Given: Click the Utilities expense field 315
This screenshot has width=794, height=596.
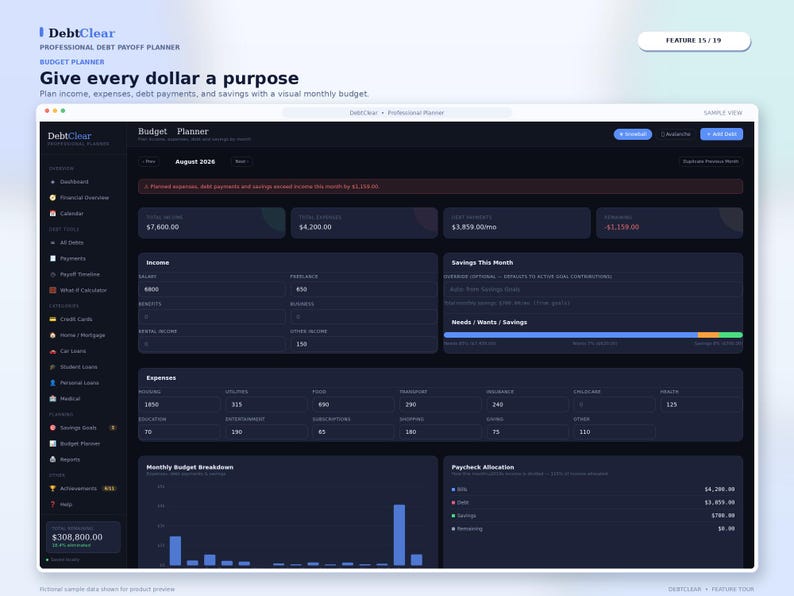Looking at the screenshot, I should point(266,405).
